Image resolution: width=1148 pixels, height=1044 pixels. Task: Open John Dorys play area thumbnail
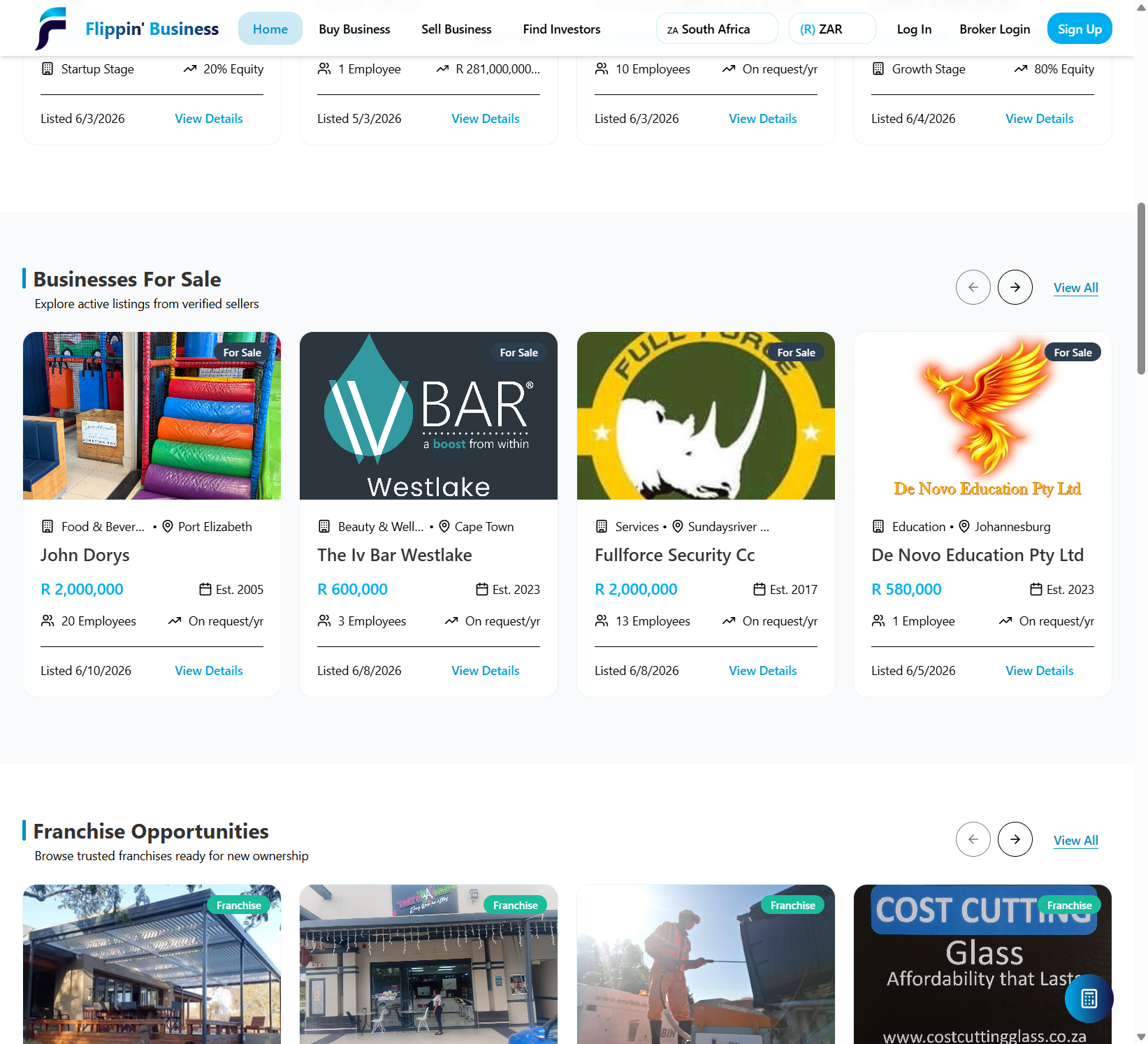[152, 416]
